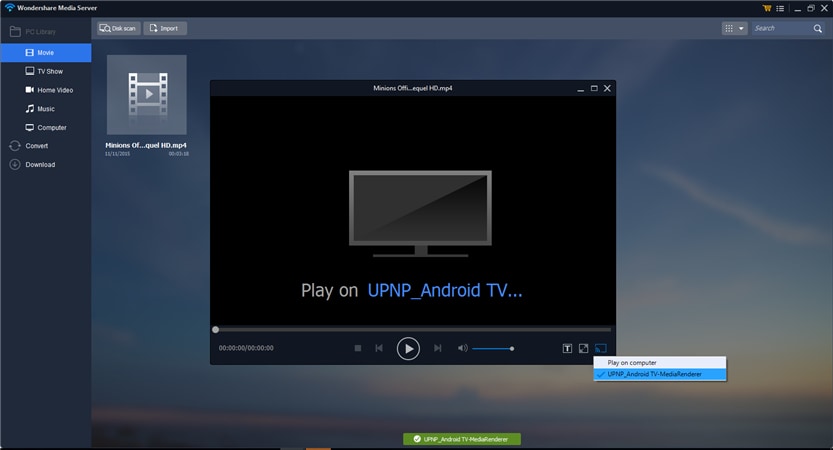Maximize the video player window
Viewport: 833px width, 450px height.
pos(594,88)
